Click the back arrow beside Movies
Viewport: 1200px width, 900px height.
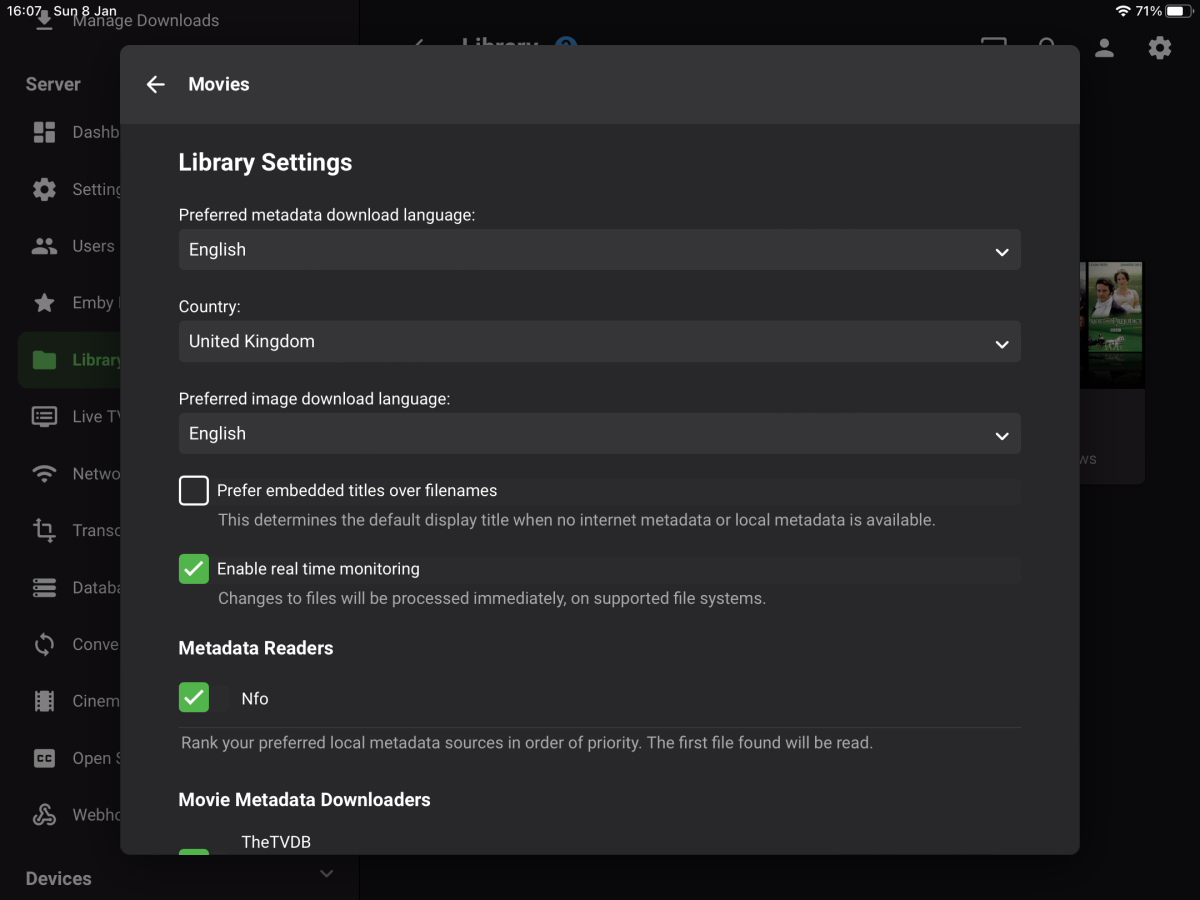(x=155, y=85)
